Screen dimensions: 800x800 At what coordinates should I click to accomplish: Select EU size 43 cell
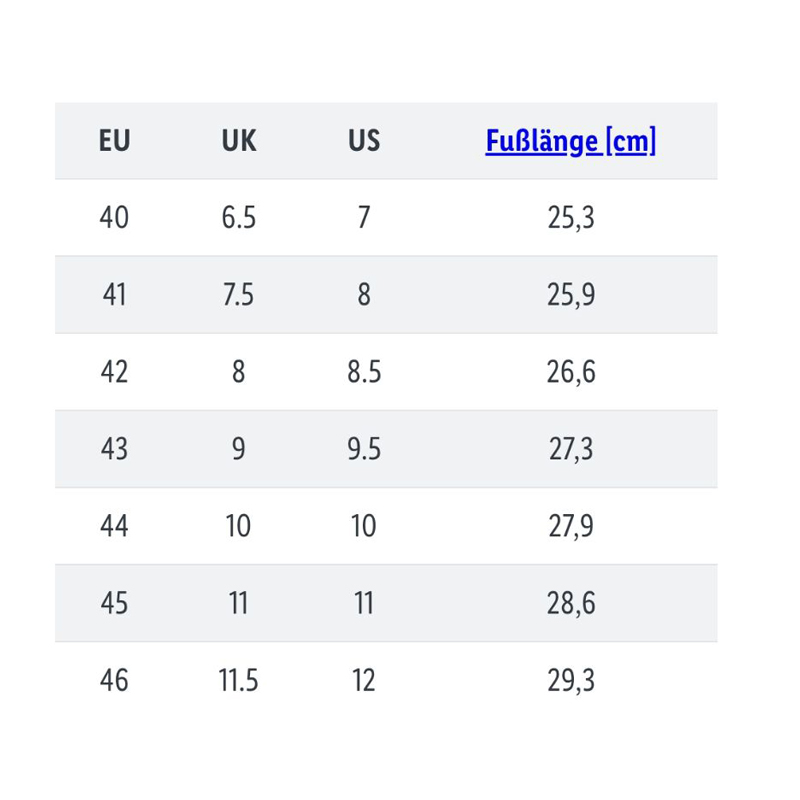click(x=114, y=449)
